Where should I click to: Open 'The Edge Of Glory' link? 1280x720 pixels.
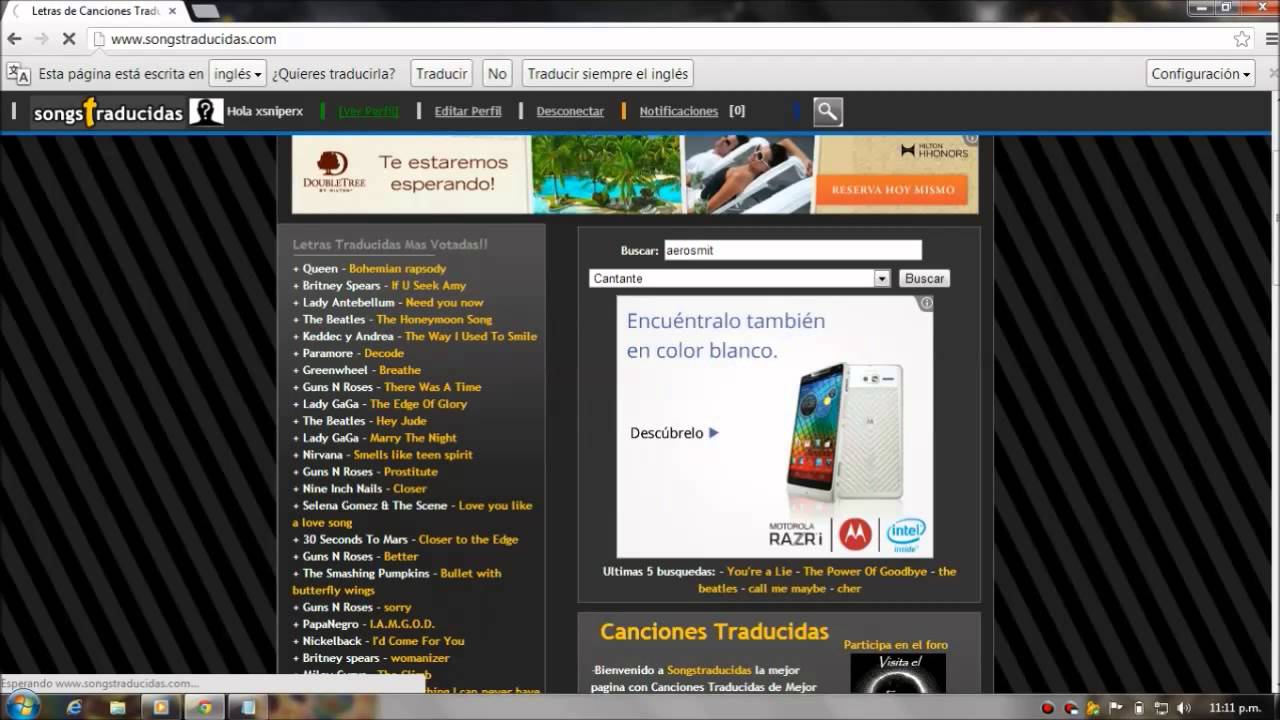tap(418, 404)
